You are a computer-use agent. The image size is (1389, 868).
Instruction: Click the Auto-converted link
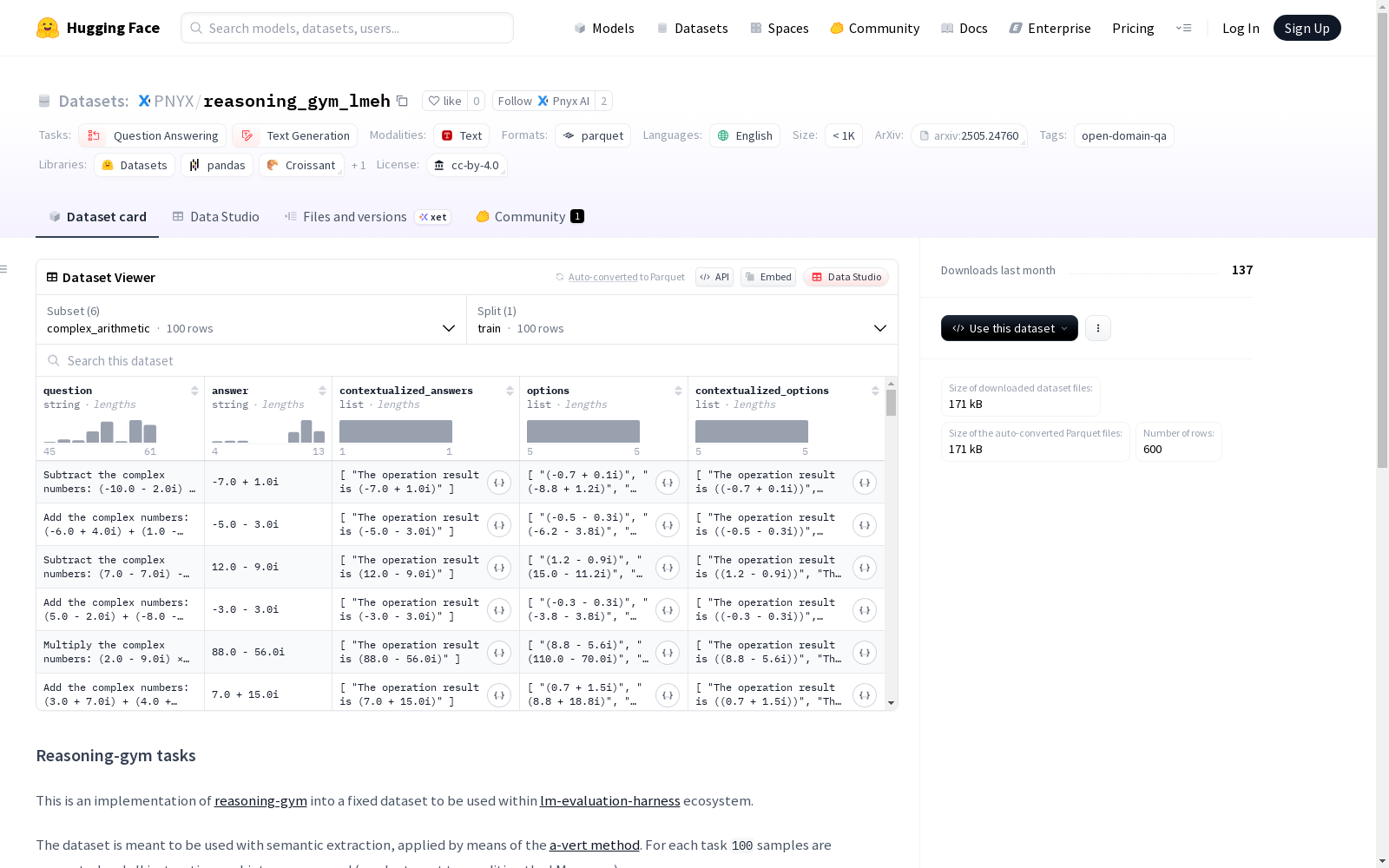(603, 277)
